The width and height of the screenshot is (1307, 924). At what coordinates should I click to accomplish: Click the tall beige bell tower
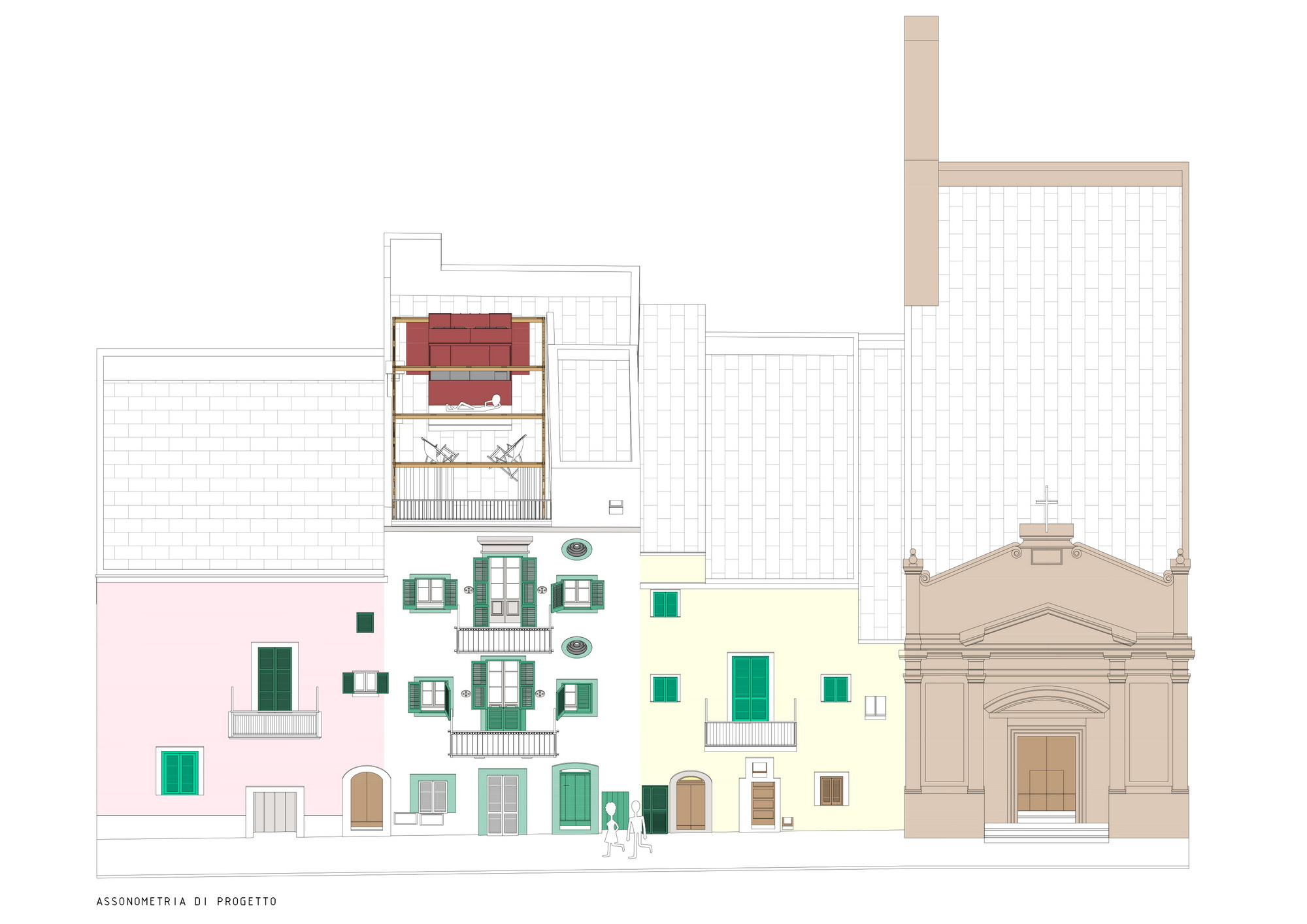921,160
